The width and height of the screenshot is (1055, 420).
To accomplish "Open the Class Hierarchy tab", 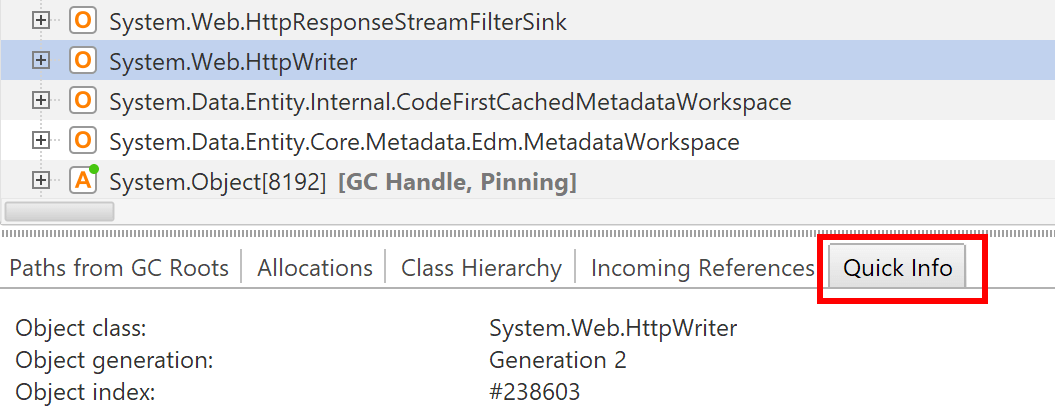I will tap(481, 268).
